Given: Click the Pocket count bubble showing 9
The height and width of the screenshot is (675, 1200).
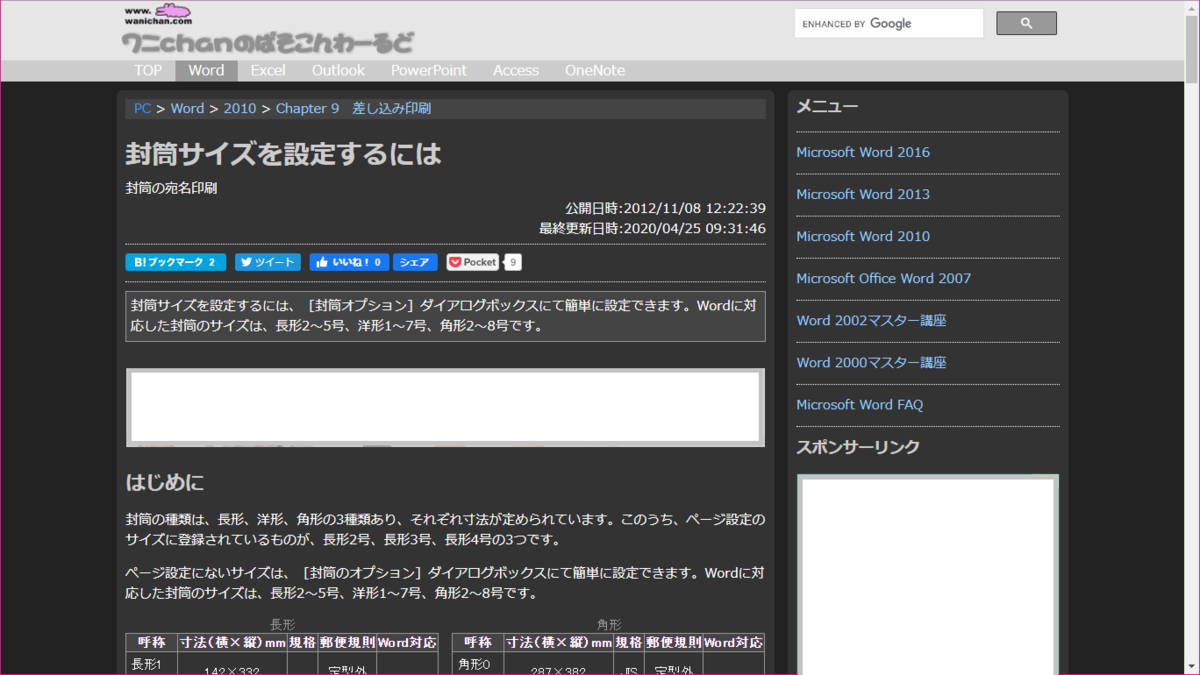Looking at the screenshot, I should pyautogui.click(x=512, y=262).
